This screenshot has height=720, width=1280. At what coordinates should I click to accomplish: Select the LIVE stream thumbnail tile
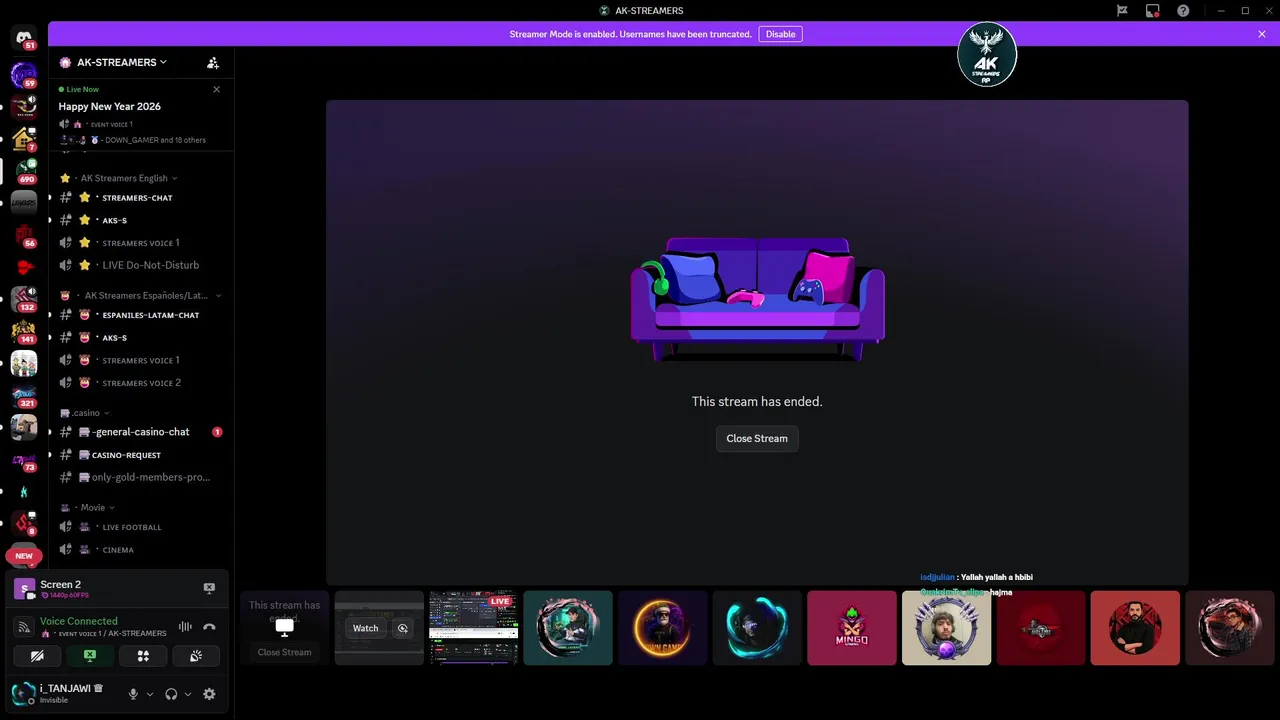pyautogui.click(x=474, y=628)
